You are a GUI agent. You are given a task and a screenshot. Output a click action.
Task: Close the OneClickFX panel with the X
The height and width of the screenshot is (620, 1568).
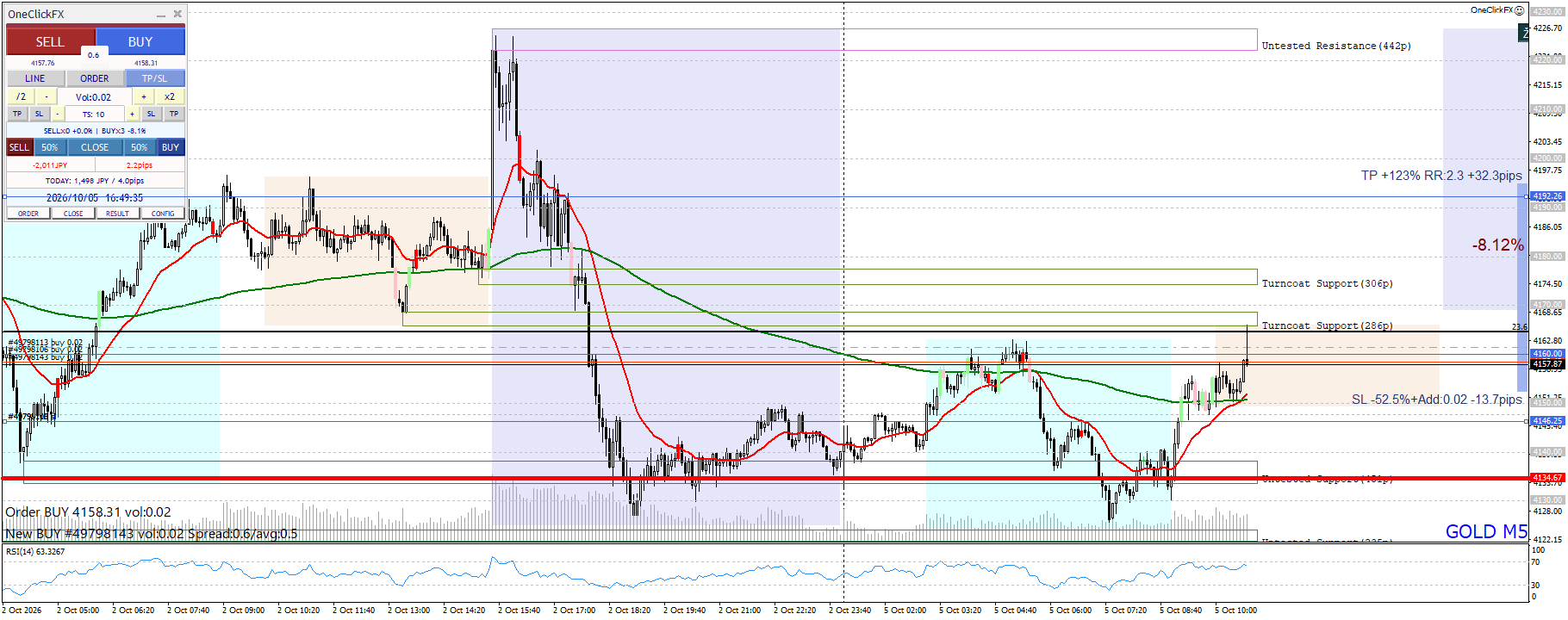click(177, 14)
